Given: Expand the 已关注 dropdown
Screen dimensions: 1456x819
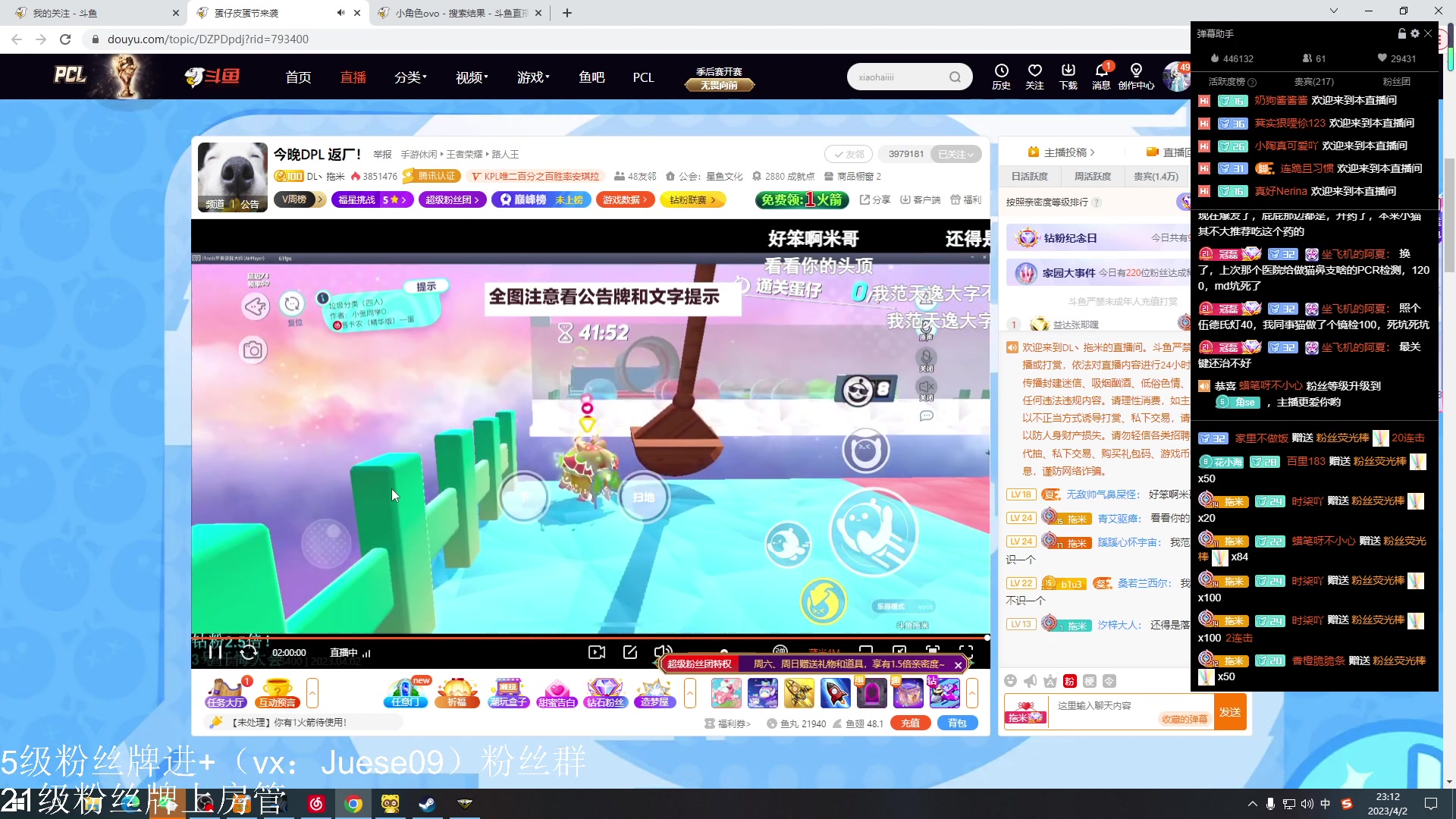Looking at the screenshot, I should [x=956, y=154].
